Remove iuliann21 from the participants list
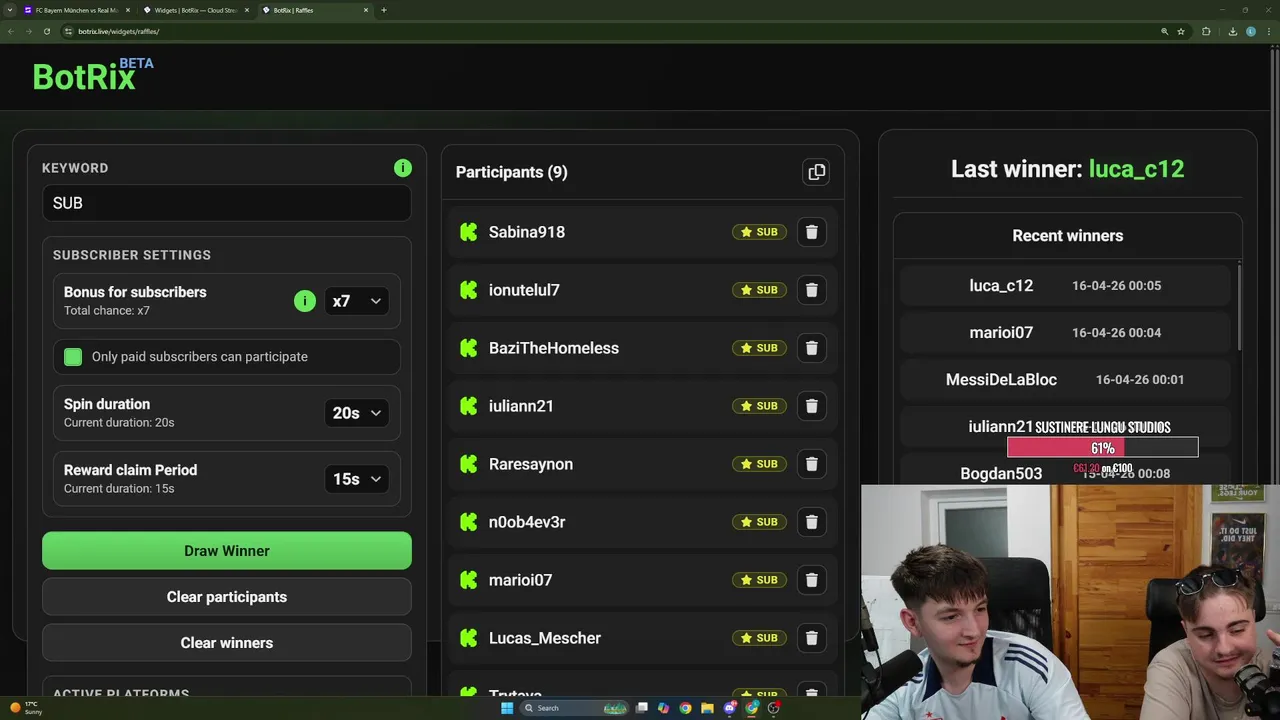This screenshot has width=1280, height=720. 811,406
